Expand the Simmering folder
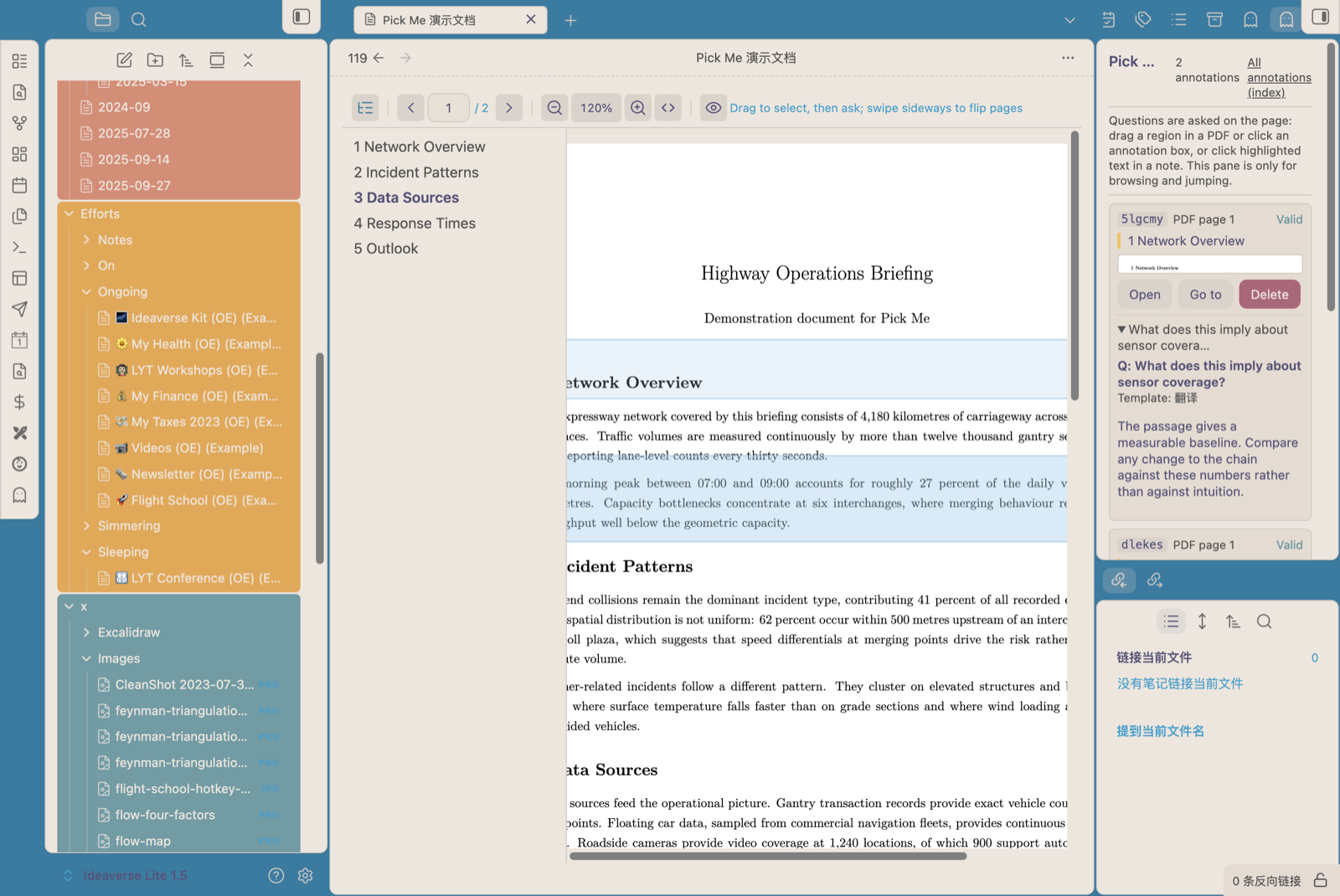Screen dimensions: 1340x896 point(86,526)
